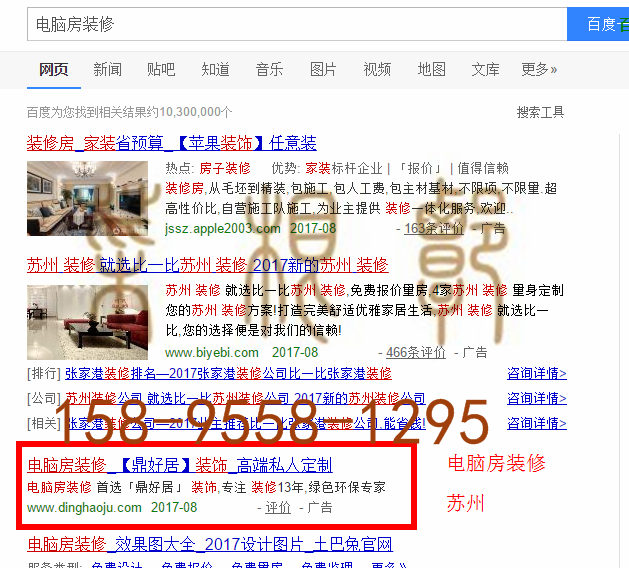Click the 广告 label in the biyebi result
This screenshot has height=568, width=629.
tap(475, 353)
